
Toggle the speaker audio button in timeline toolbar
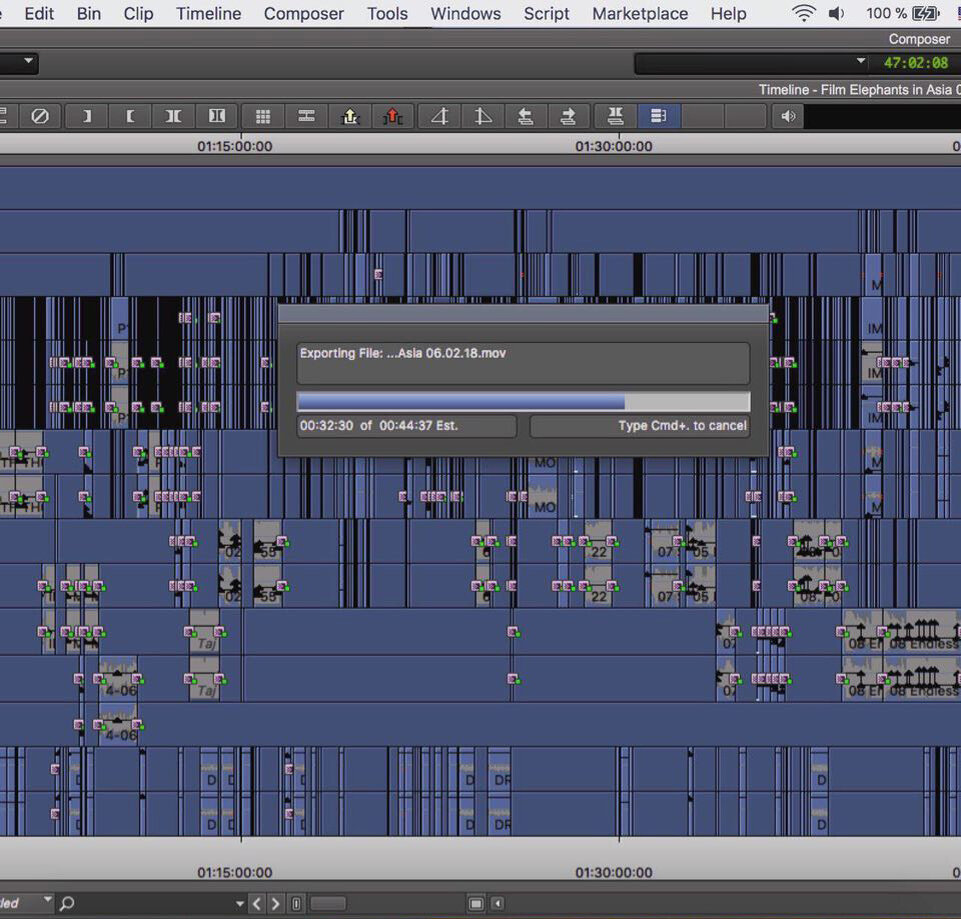coord(788,116)
